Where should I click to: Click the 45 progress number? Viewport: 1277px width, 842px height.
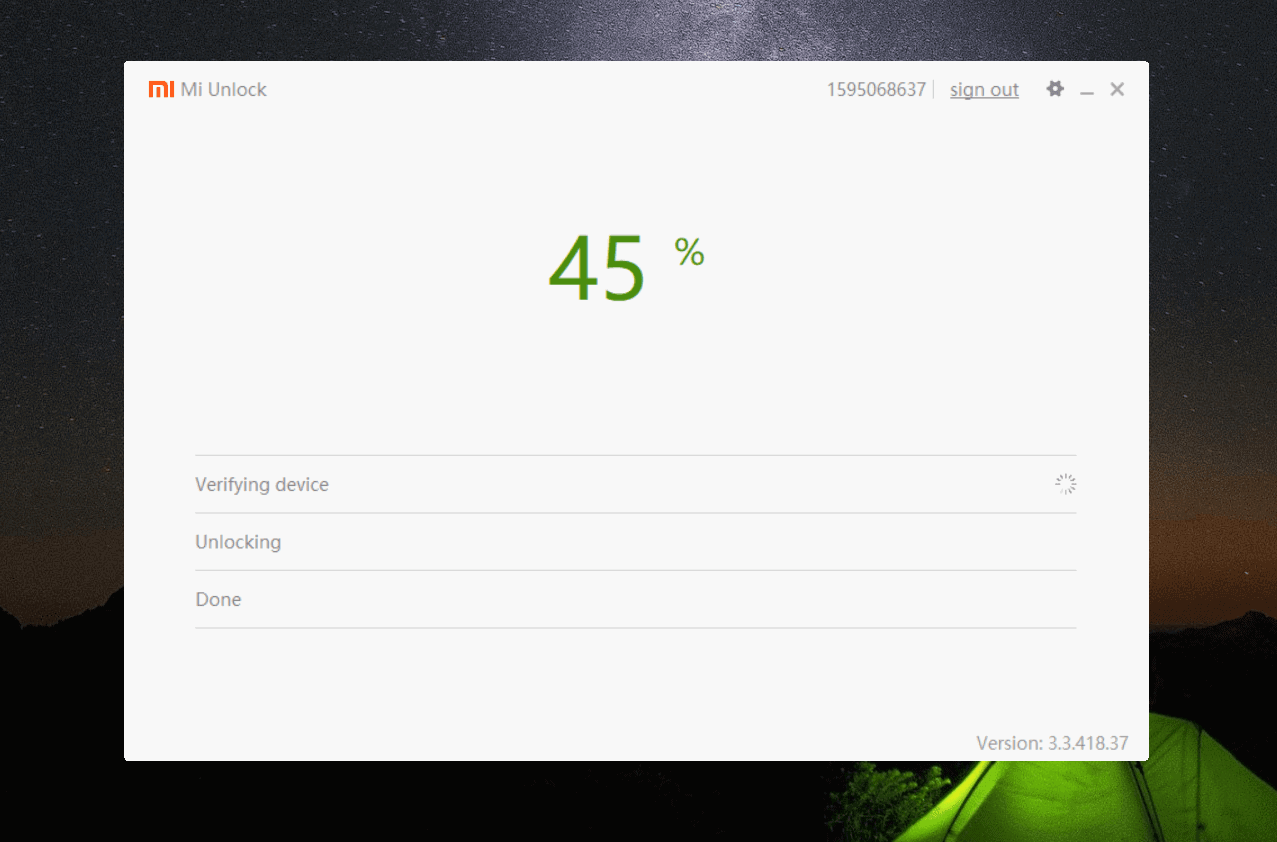(x=597, y=268)
